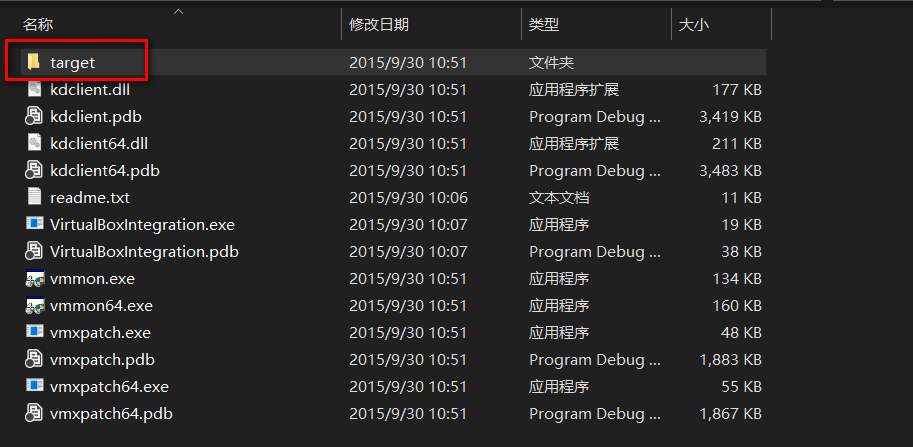The width and height of the screenshot is (913, 447).
Task: Sort files by the 名称 column header
Action: [38, 24]
